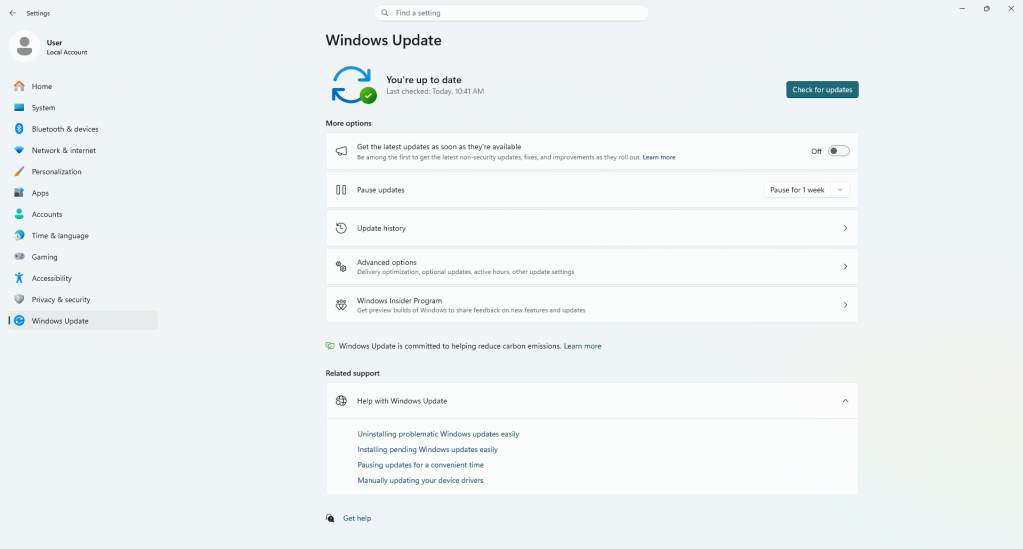Click the green leaf carbon emissions icon
The height and width of the screenshot is (549, 1023).
(330, 346)
